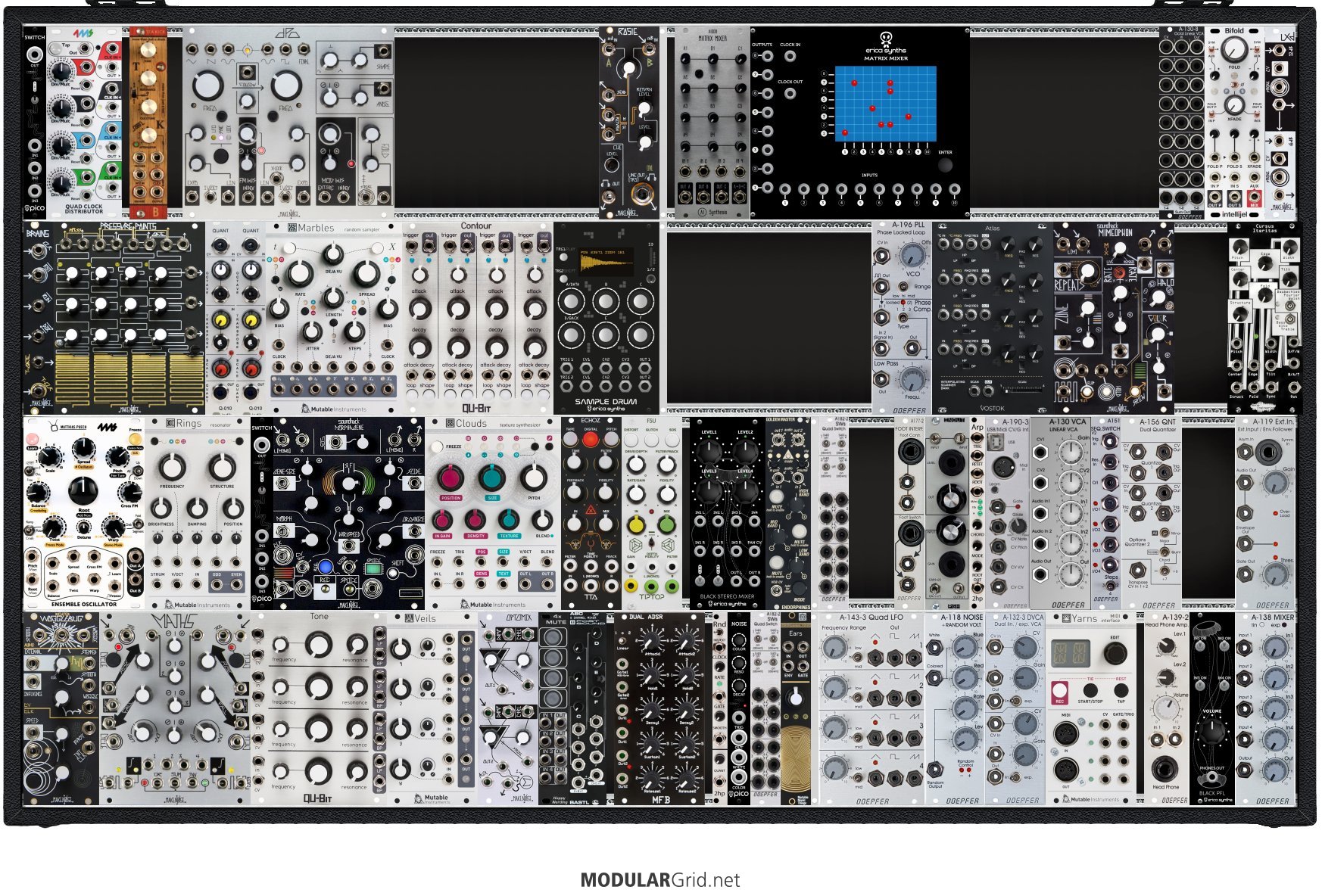Click the In1 knob on A-138 Mixer

1276,649
